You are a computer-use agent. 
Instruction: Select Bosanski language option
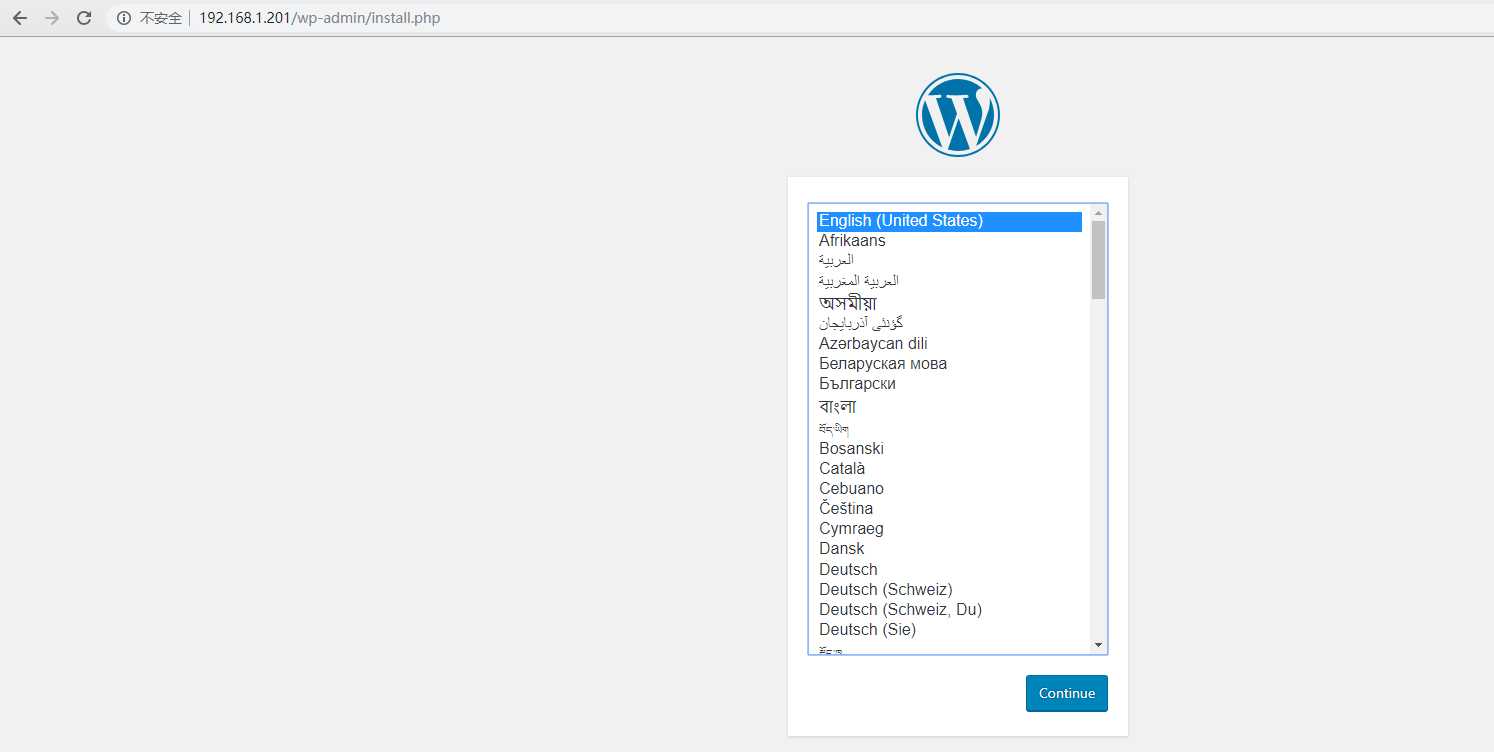[949, 448]
